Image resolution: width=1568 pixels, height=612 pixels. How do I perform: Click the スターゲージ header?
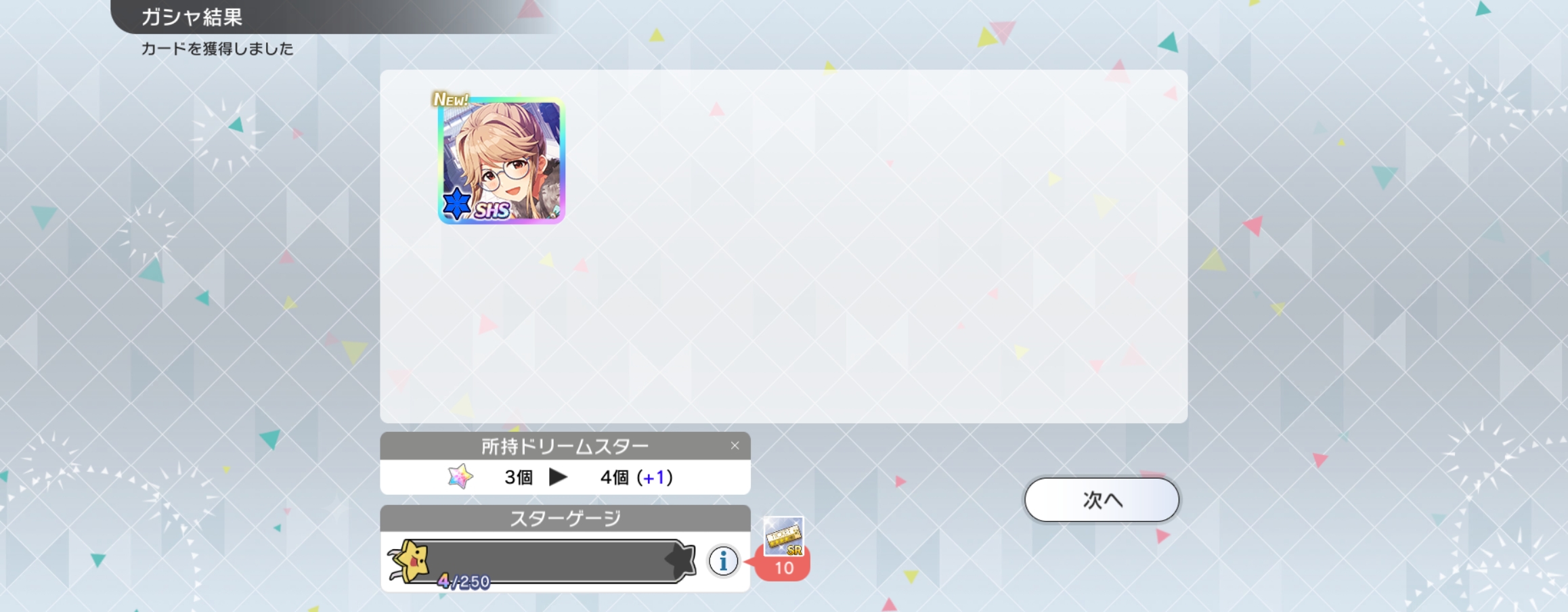click(565, 518)
